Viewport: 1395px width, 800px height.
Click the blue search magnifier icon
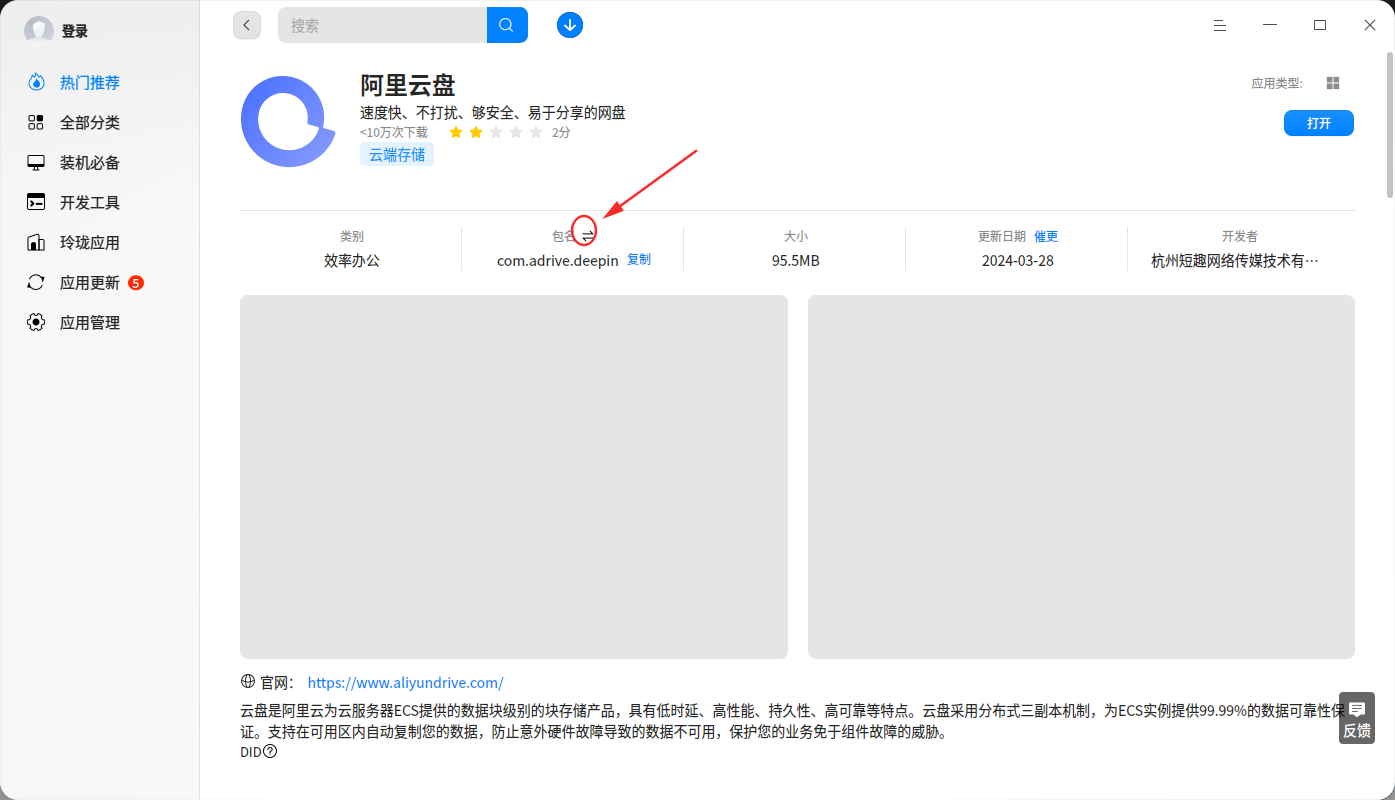(x=507, y=25)
